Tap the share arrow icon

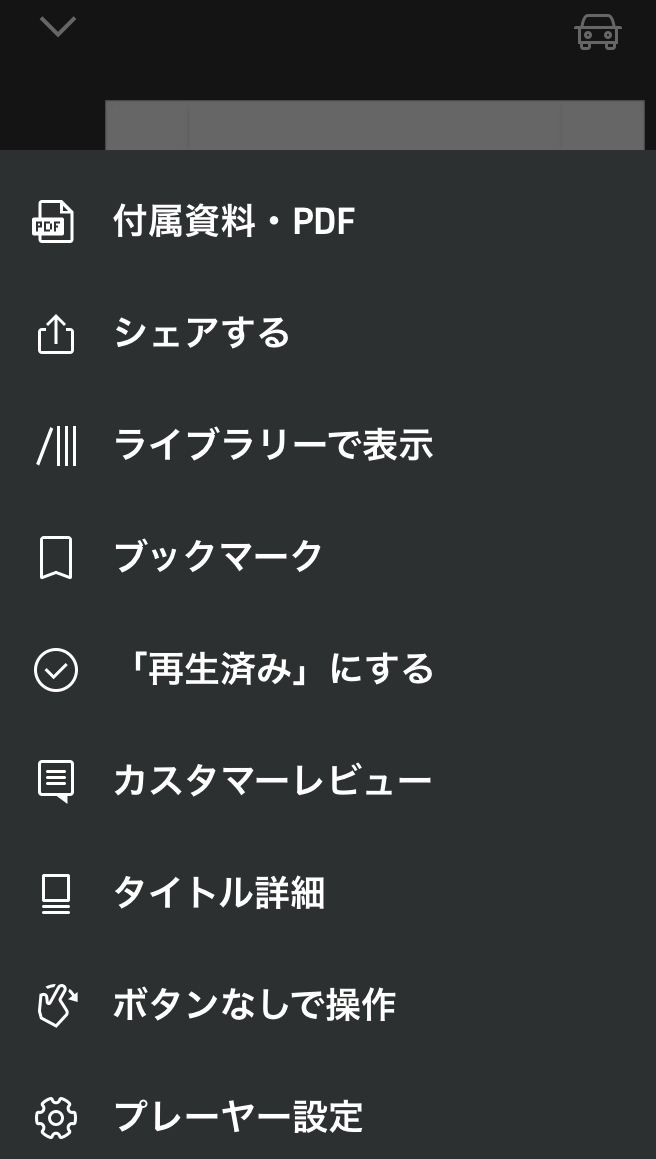tap(56, 334)
